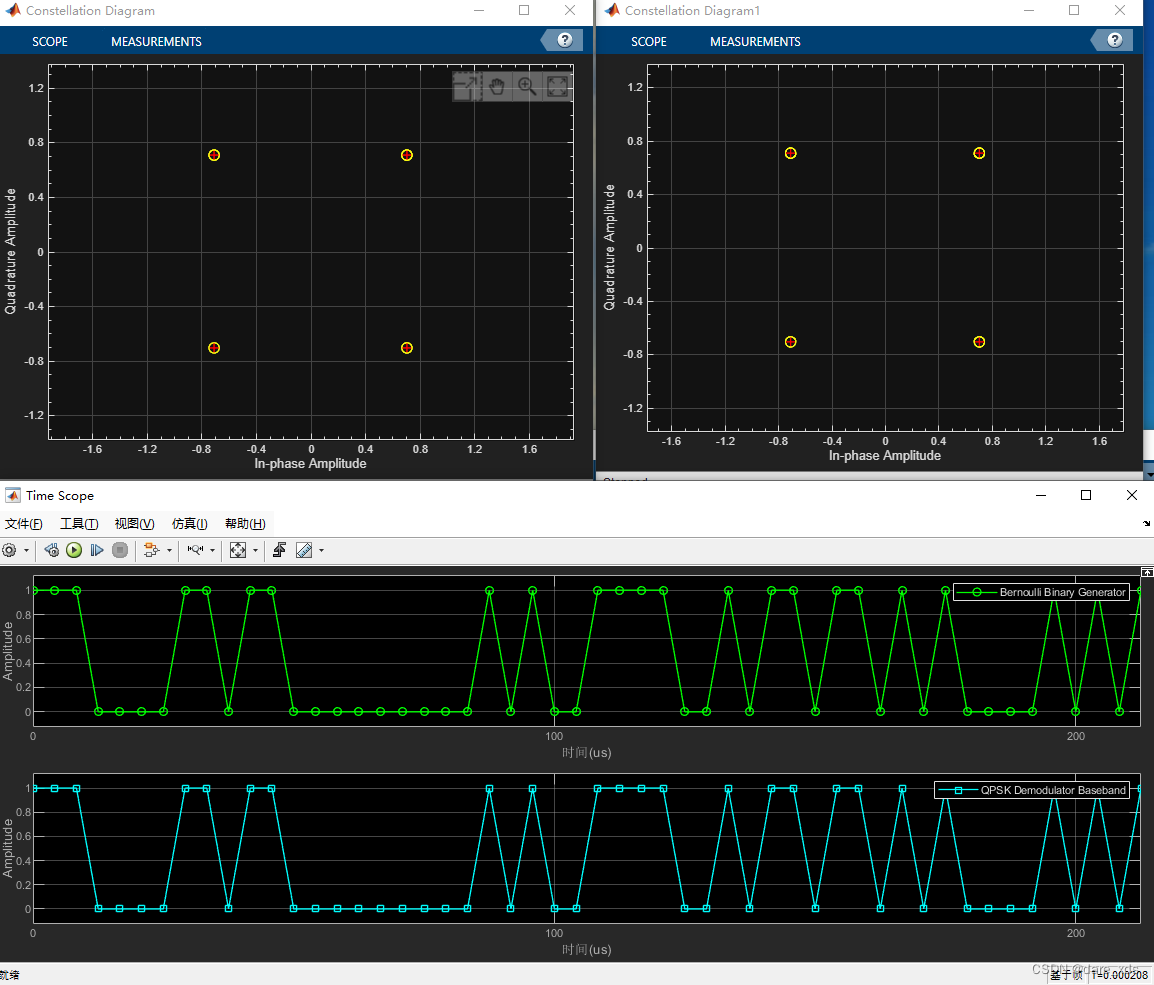Click the step back icon in Time Scope
This screenshot has width=1154, height=985.
pos(51,550)
